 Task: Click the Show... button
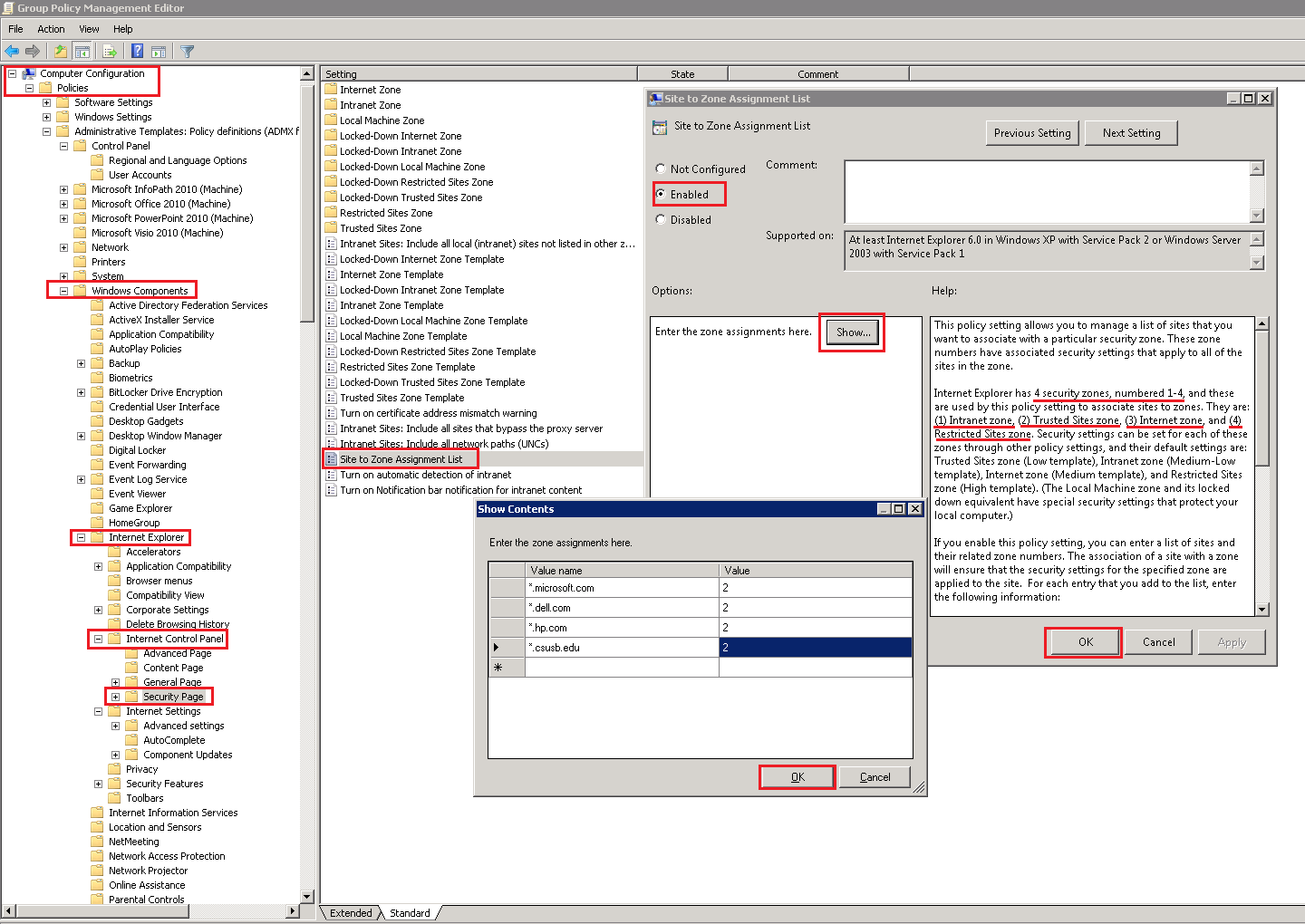click(x=853, y=332)
